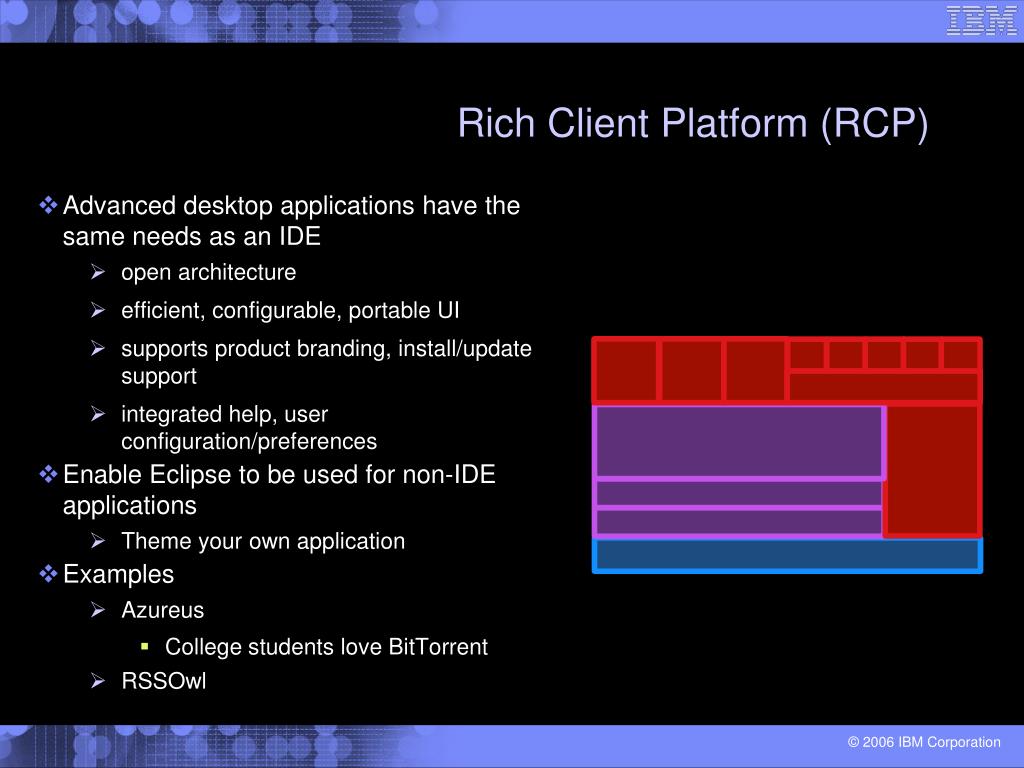Click "Theme your own application" bullet

click(263, 541)
